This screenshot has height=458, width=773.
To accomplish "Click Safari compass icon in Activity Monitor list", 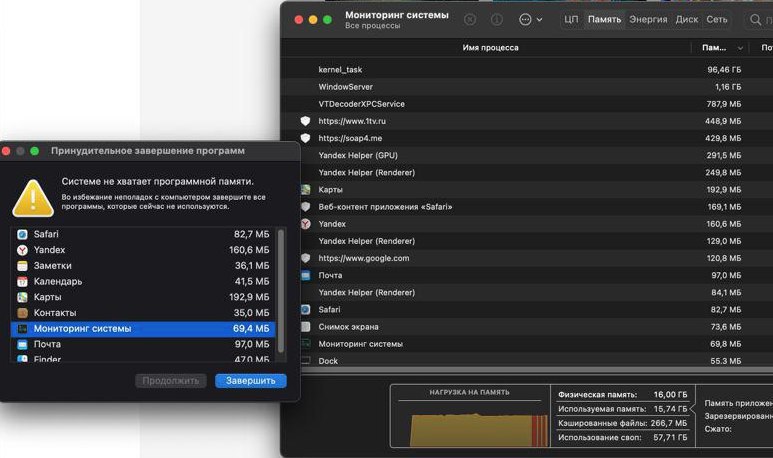I will click(305, 310).
